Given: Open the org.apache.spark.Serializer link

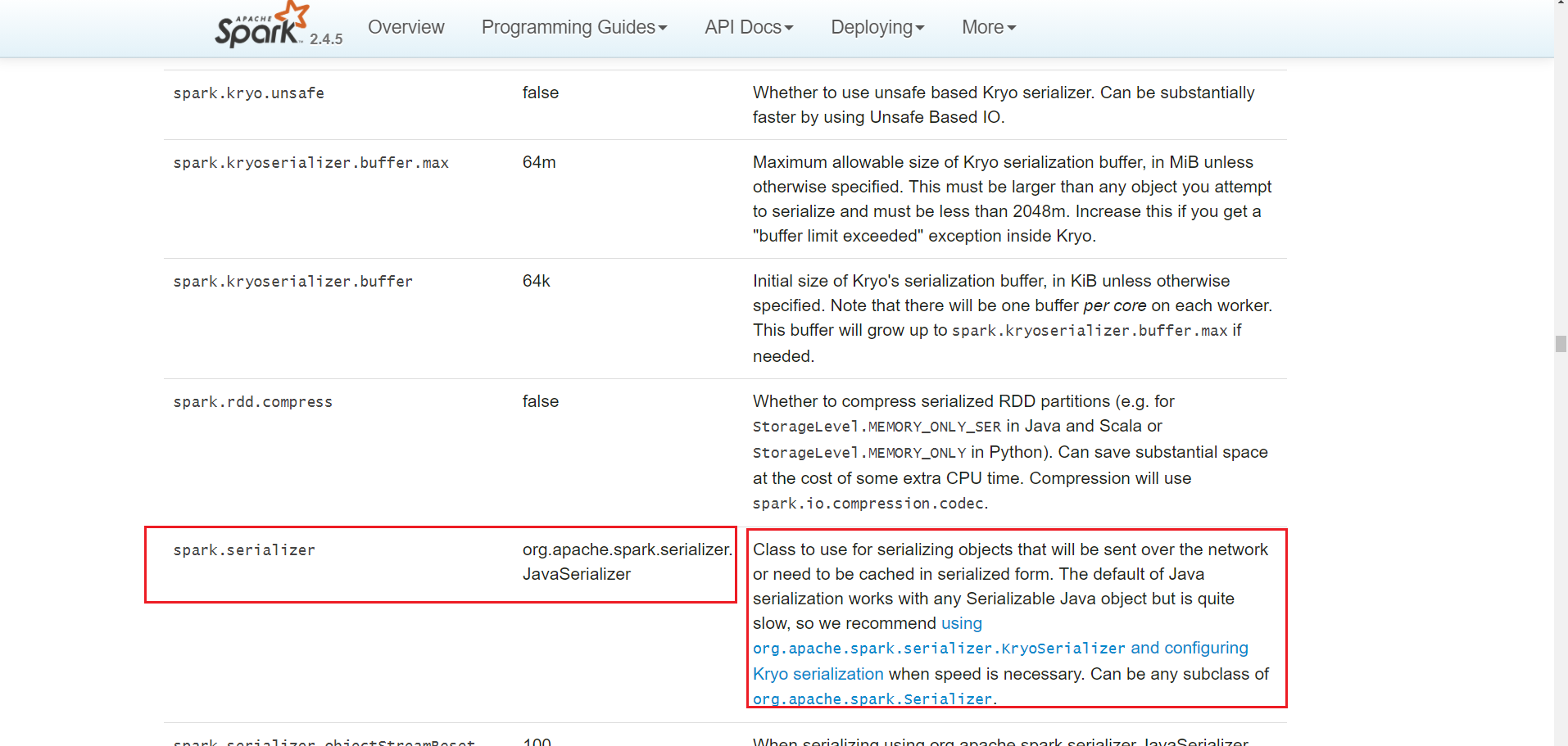Looking at the screenshot, I should [x=872, y=699].
